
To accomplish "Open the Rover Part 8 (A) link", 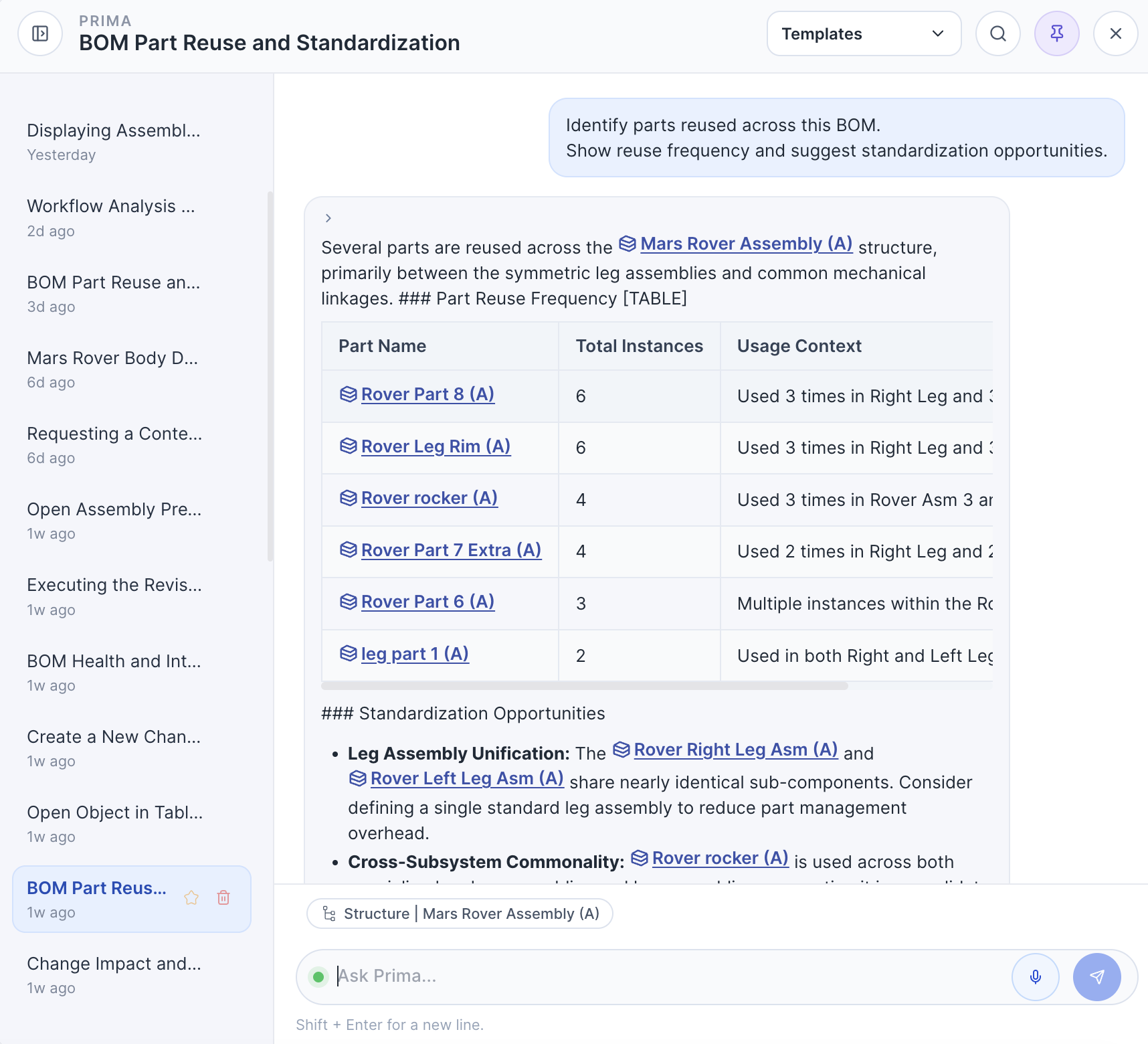I will 427,394.
